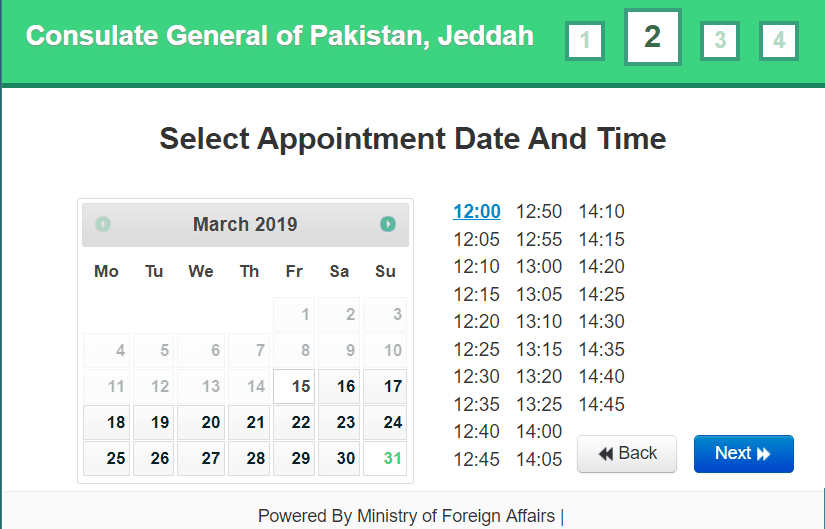This screenshot has width=825, height=529.
Task: Choose March 22 in the calendar
Action: [295, 422]
